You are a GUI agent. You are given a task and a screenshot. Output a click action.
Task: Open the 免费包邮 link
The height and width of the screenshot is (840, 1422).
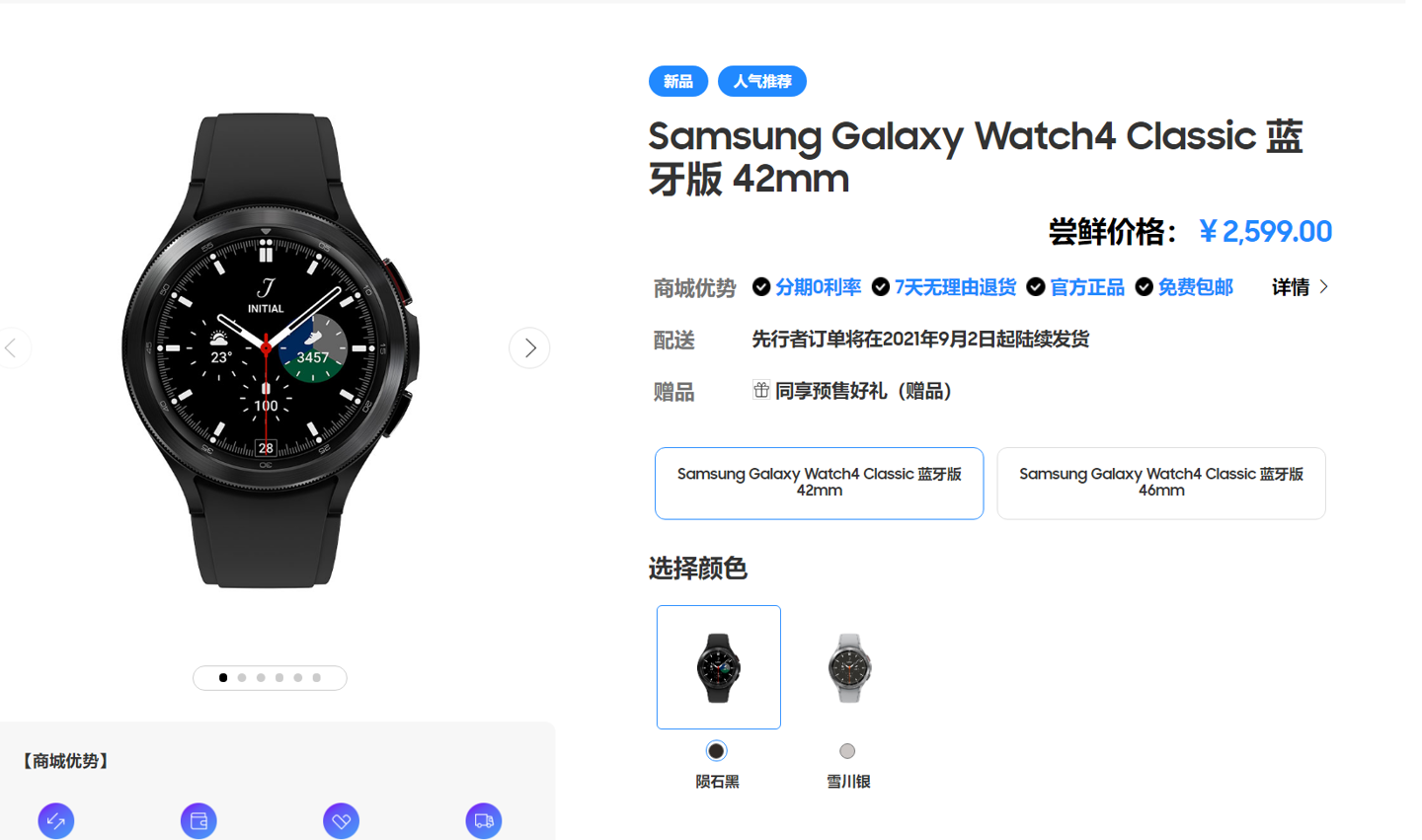click(x=1195, y=287)
